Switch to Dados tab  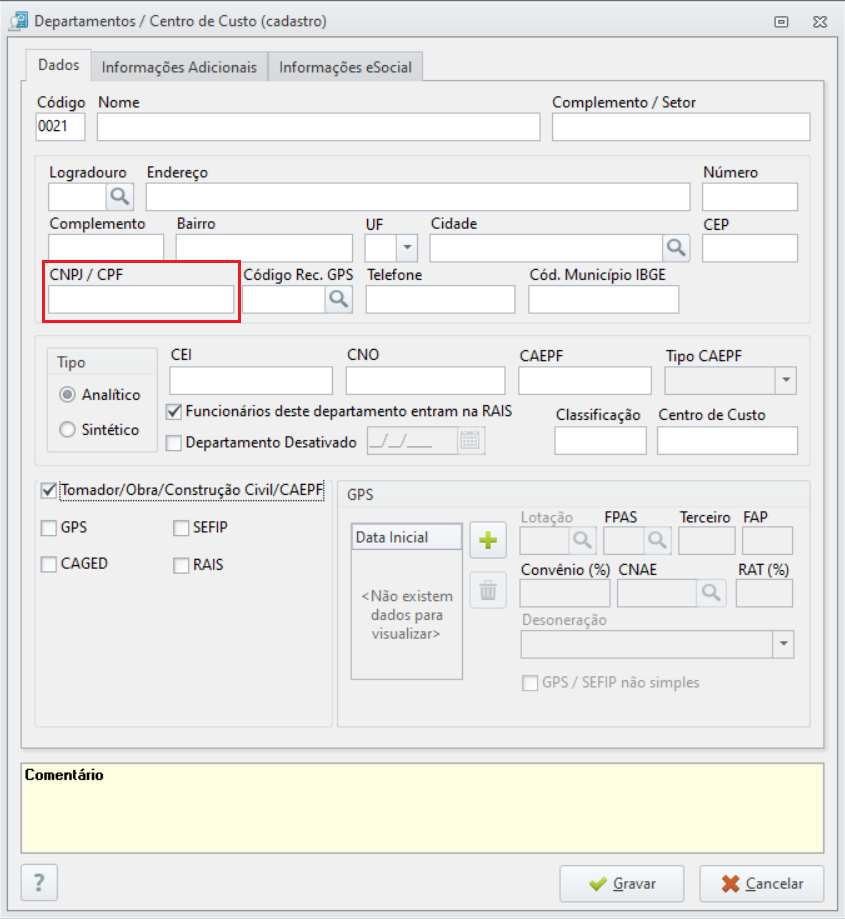59,65
